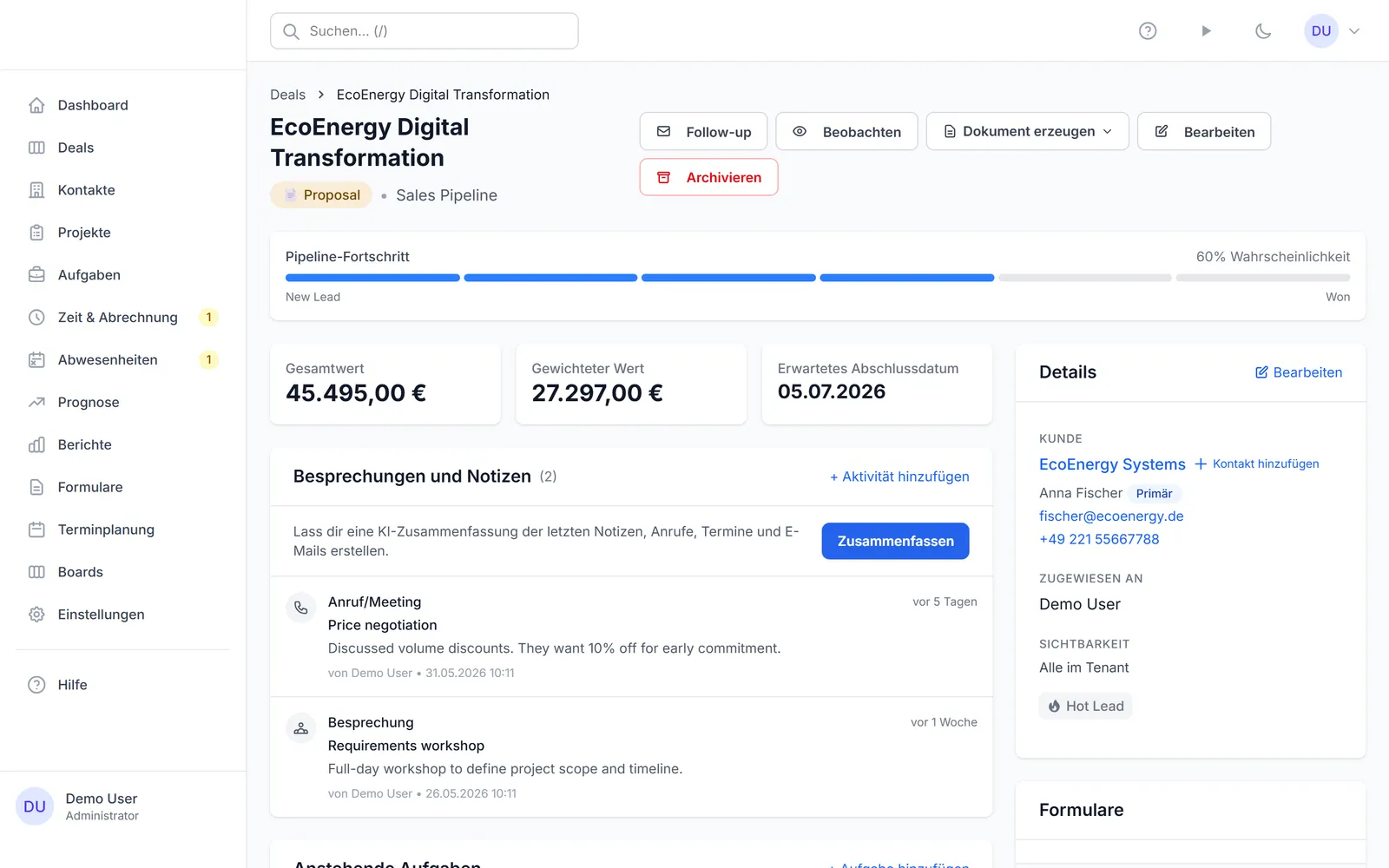The height and width of the screenshot is (868, 1389).
Task: Open EcoEnergy Systems customer link
Action: click(x=1112, y=464)
